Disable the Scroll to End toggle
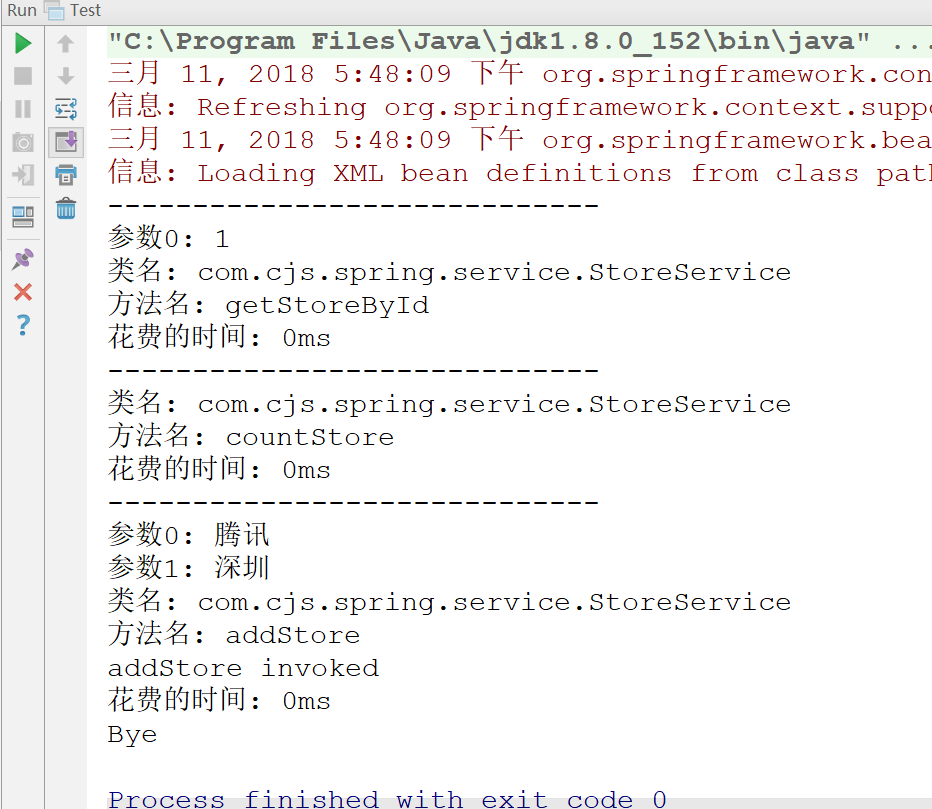Screen dimensions: 932x809 point(66,142)
